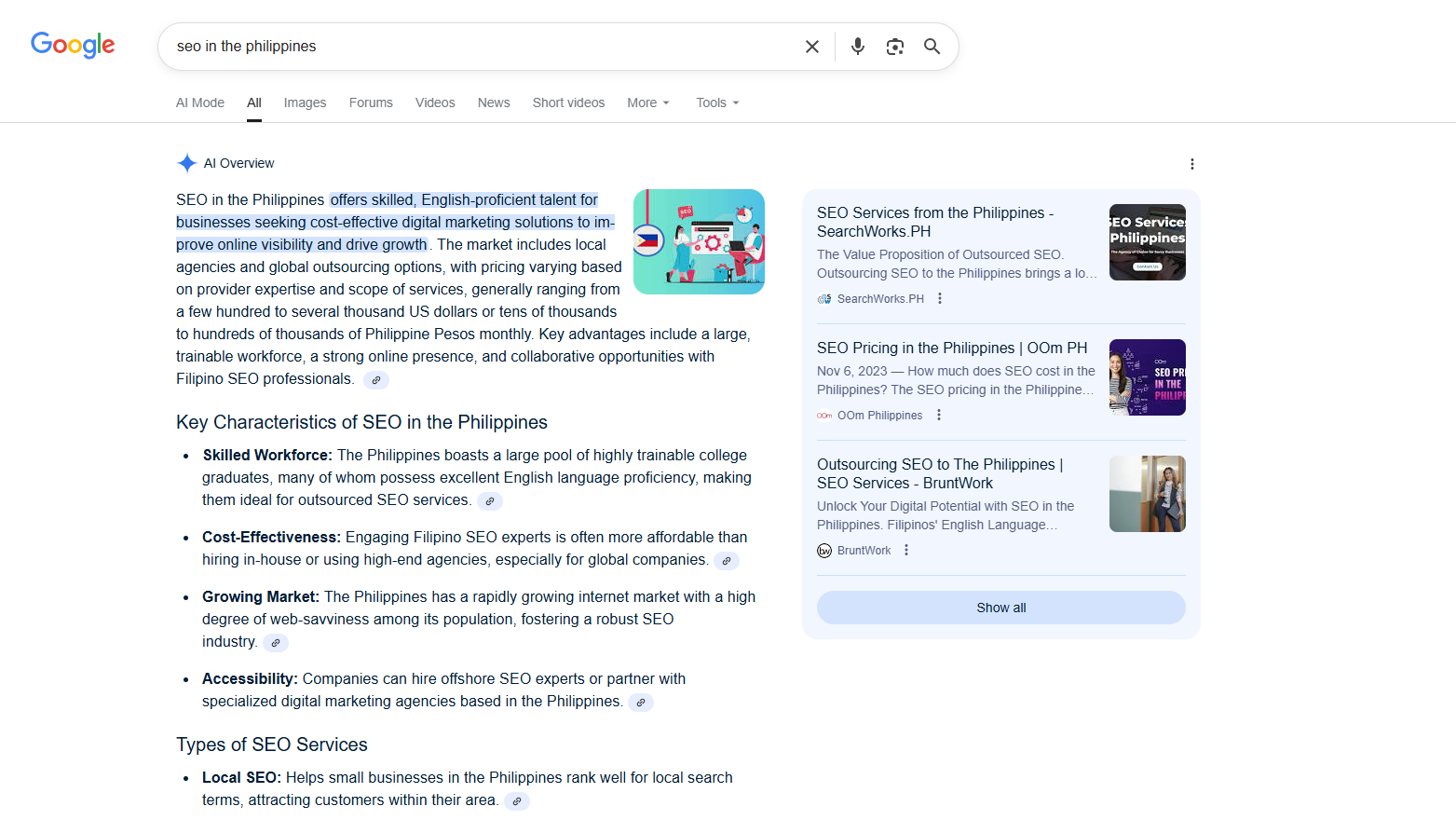1456x820 pixels.
Task: Click the Key Characteristics of SEO heading
Action: pyautogui.click(x=361, y=422)
